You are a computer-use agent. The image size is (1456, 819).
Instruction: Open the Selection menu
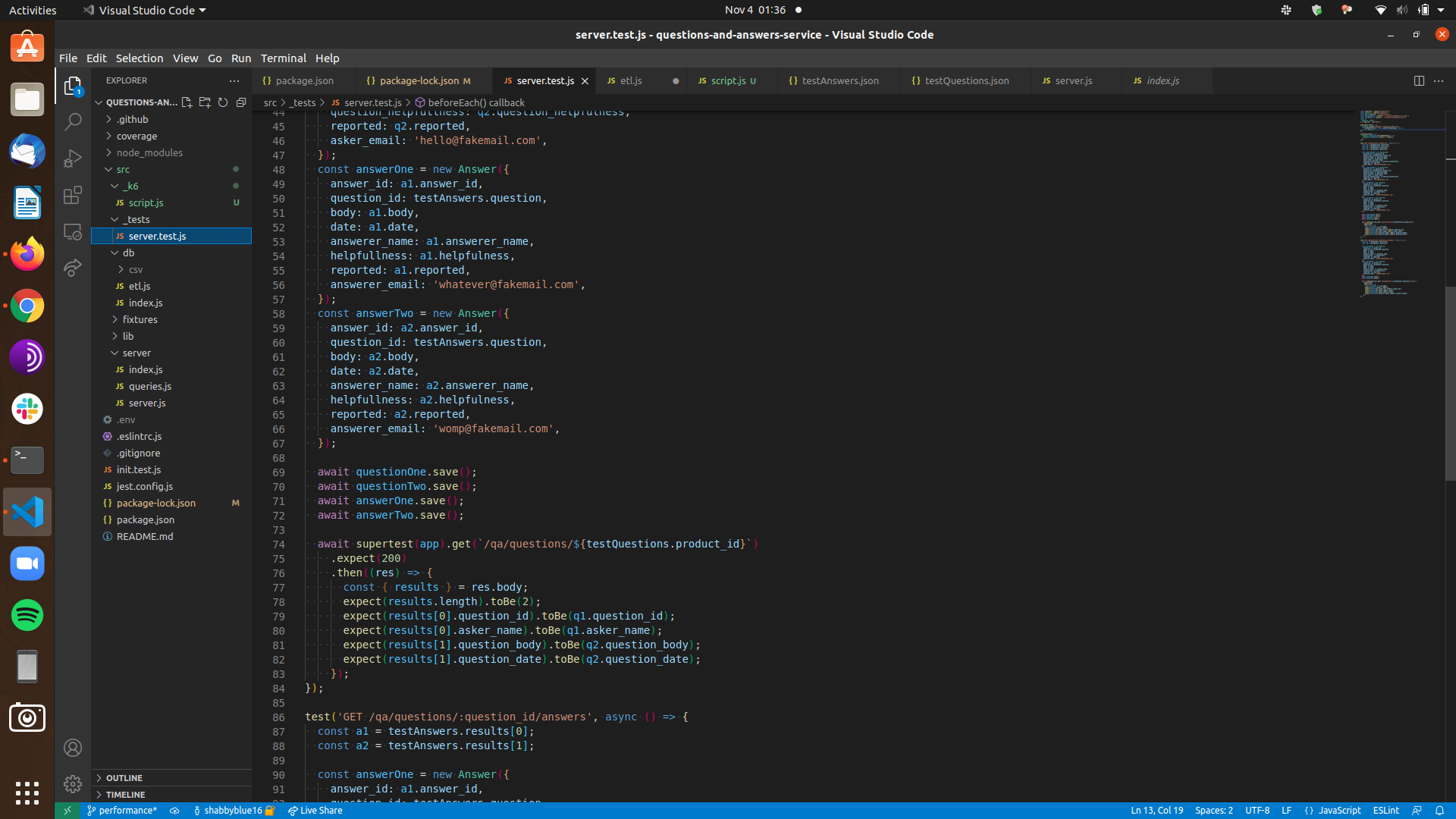[139, 58]
